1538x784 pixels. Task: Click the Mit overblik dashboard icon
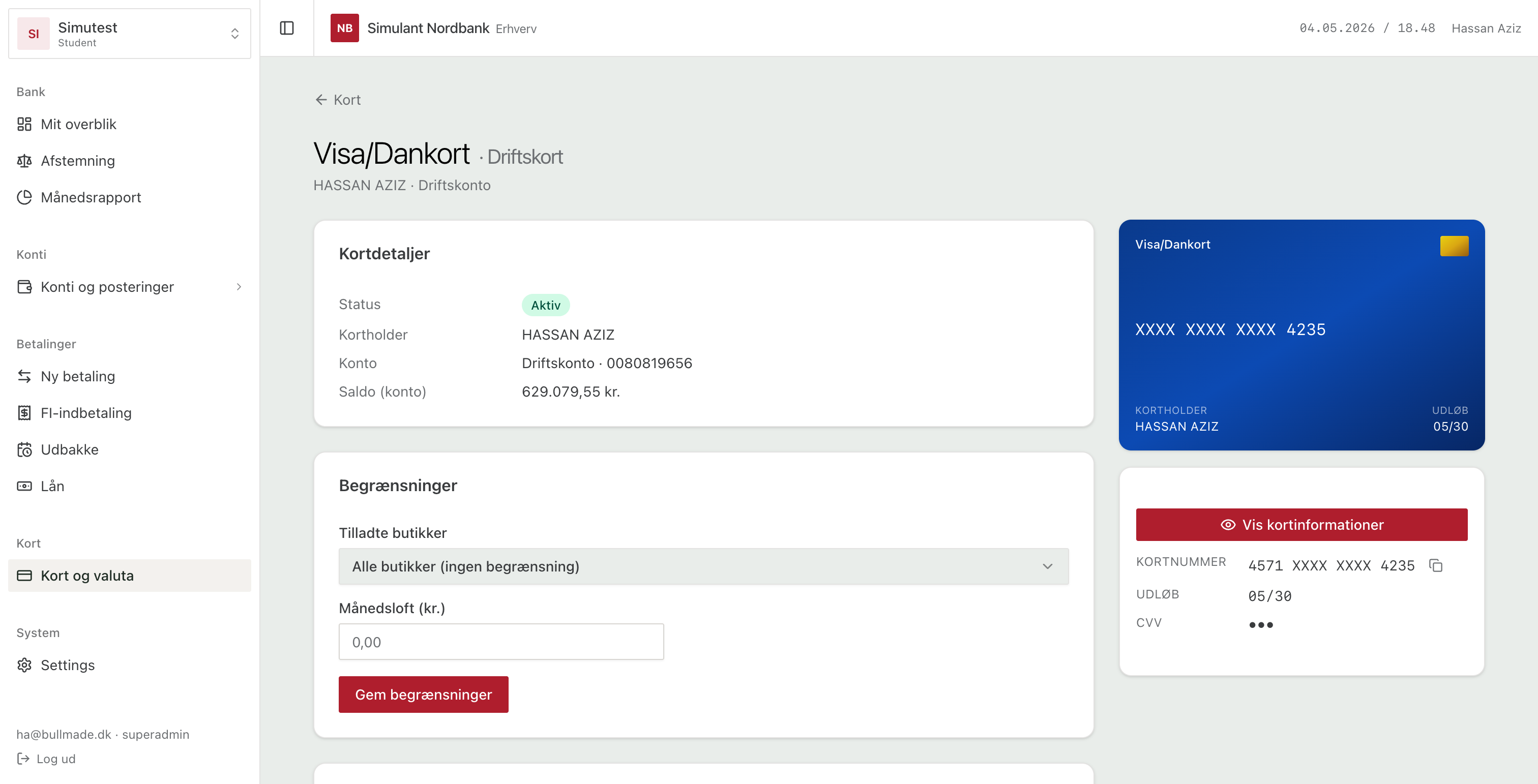(x=24, y=124)
